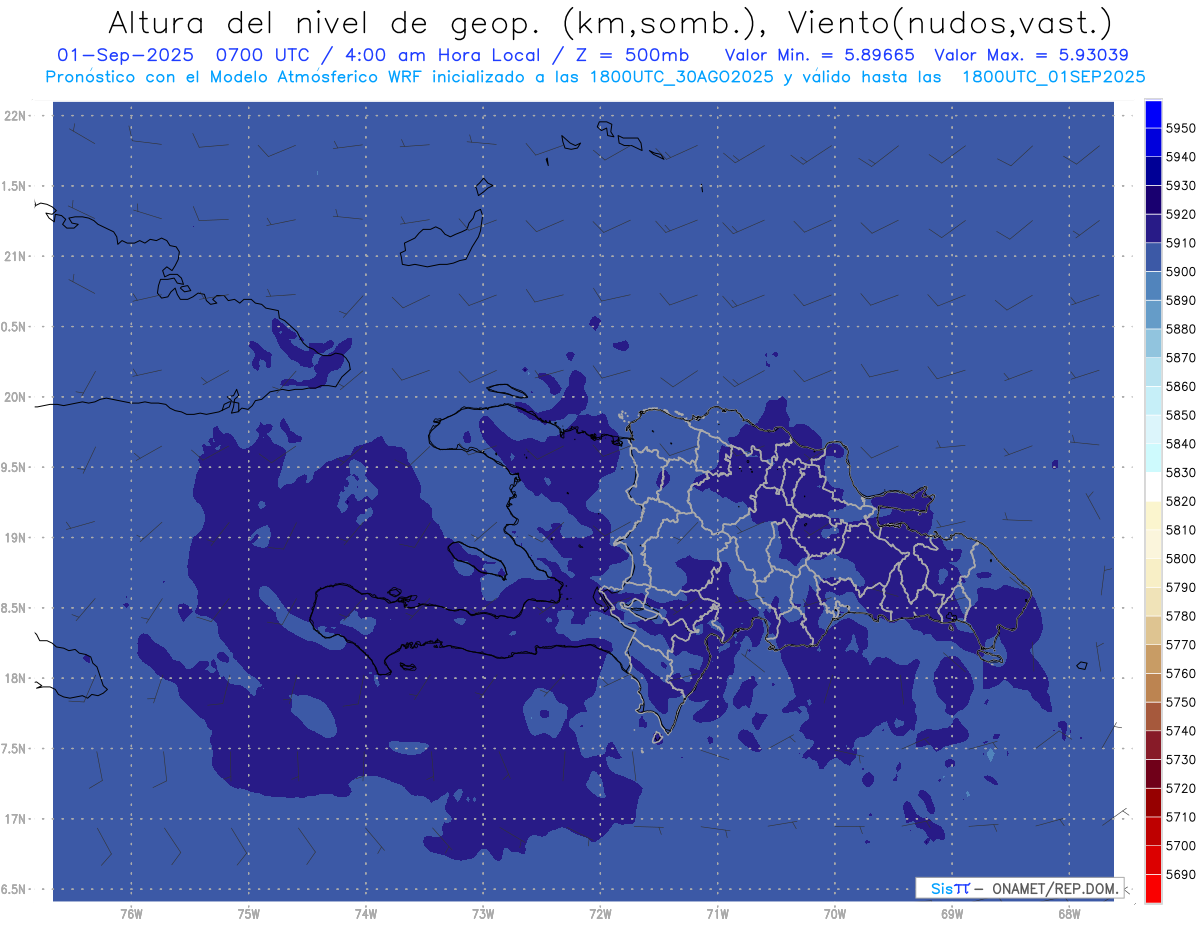The height and width of the screenshot is (927, 1200).
Task: Click the 75W longitude label
Action: pos(249,914)
